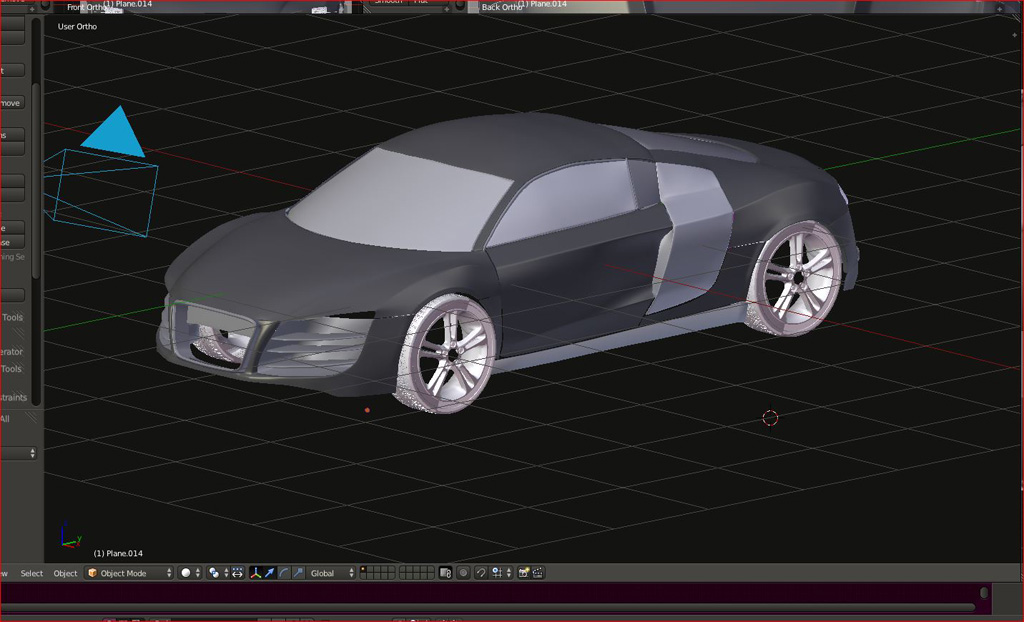Expand the Constraints panel in tool shelf

point(14,397)
